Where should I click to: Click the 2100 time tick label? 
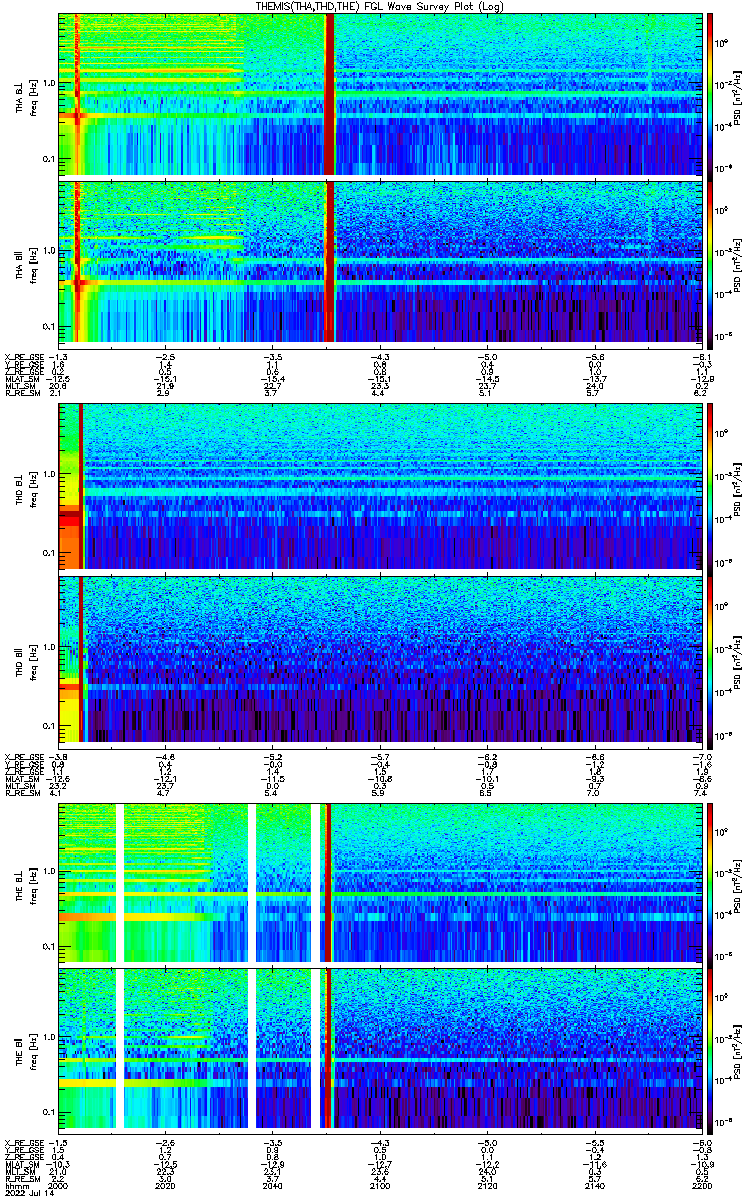click(x=380, y=1187)
